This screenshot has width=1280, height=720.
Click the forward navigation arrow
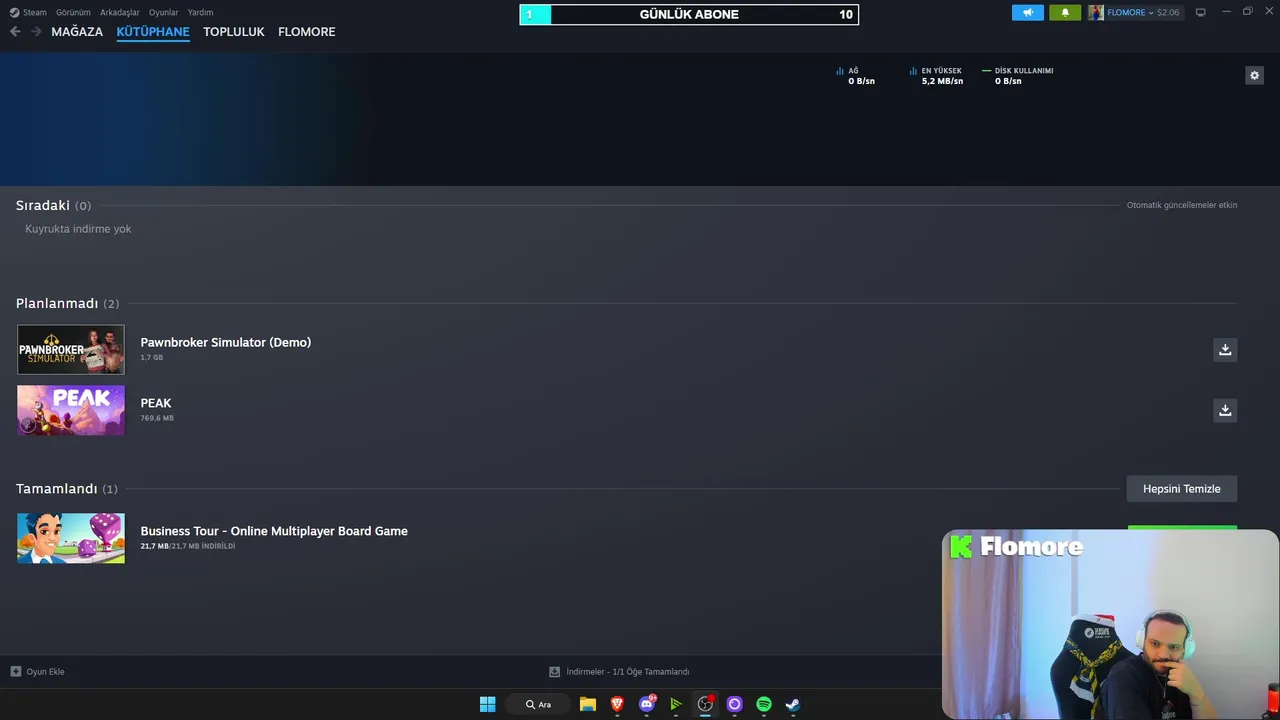[36, 32]
